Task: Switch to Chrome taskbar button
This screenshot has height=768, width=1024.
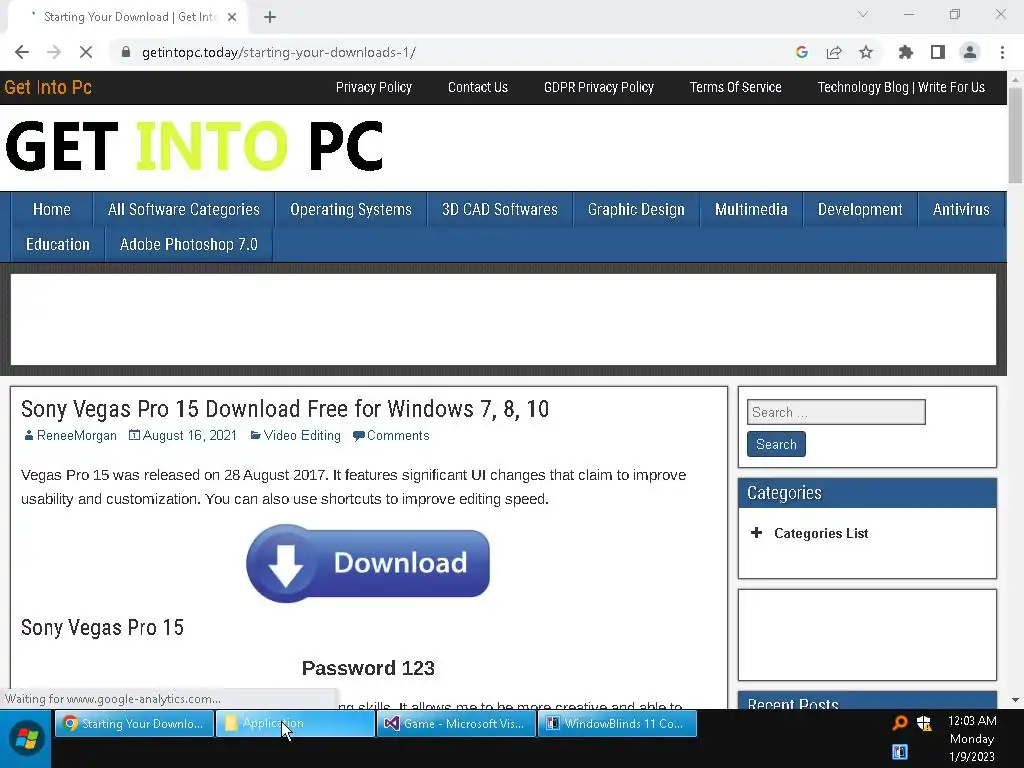Action: [135, 724]
